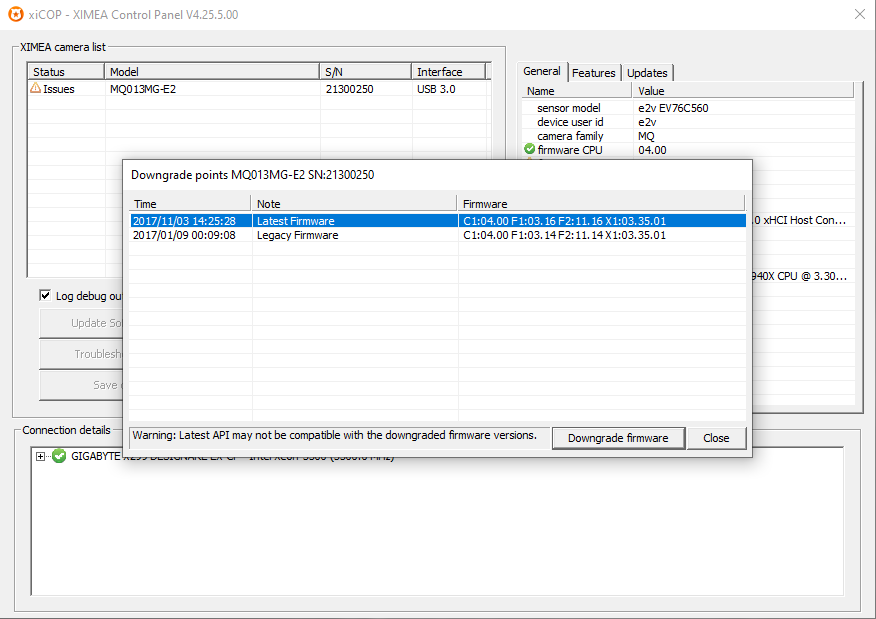Click the e2v EV76C560 sensor value
The width and height of the screenshot is (876, 619).
click(x=673, y=108)
